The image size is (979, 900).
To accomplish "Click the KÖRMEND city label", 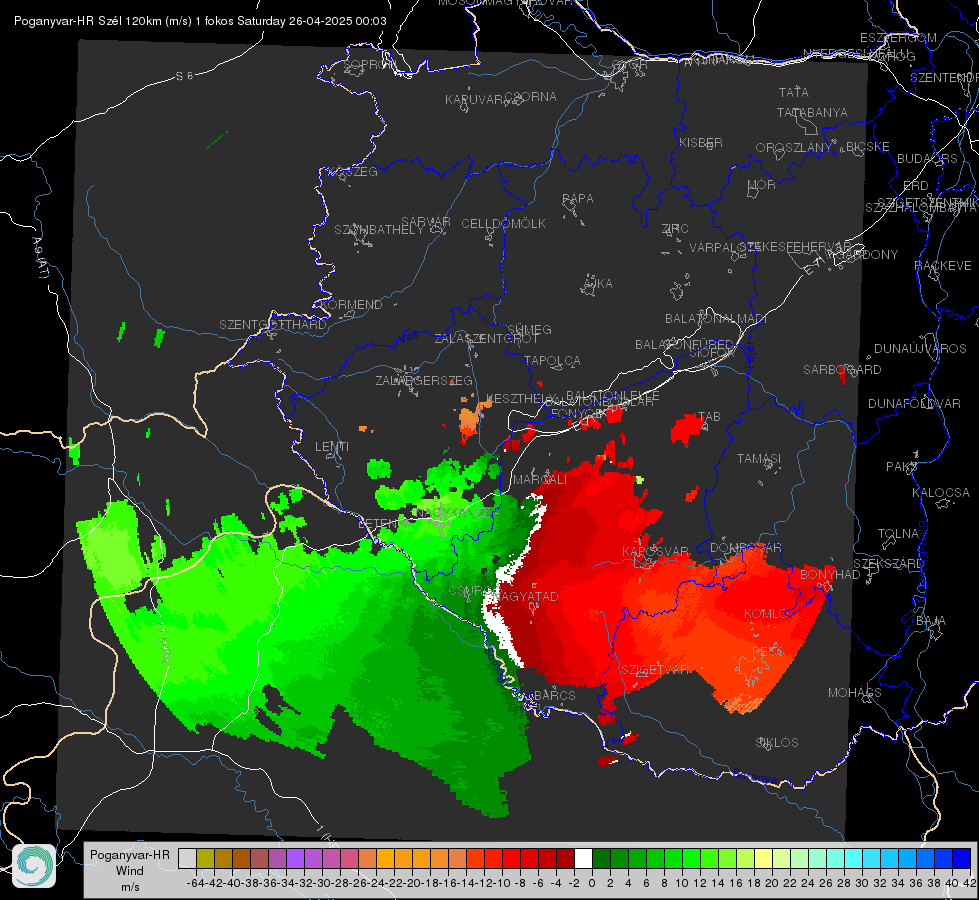I will [x=352, y=304].
